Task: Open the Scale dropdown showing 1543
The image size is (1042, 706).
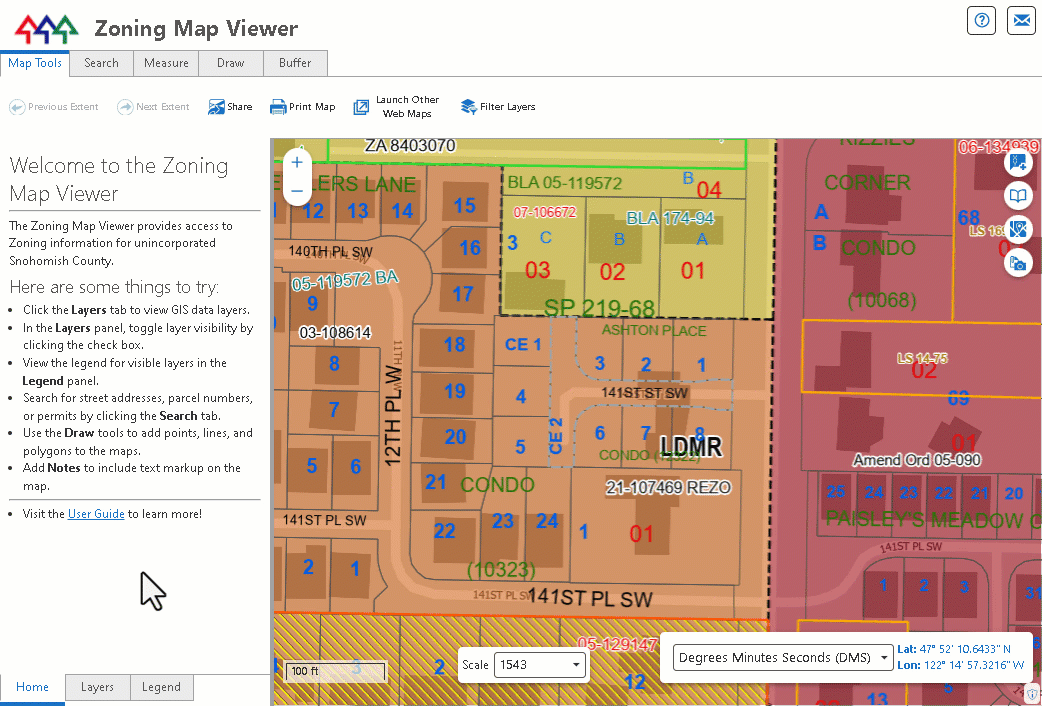Action: point(540,665)
